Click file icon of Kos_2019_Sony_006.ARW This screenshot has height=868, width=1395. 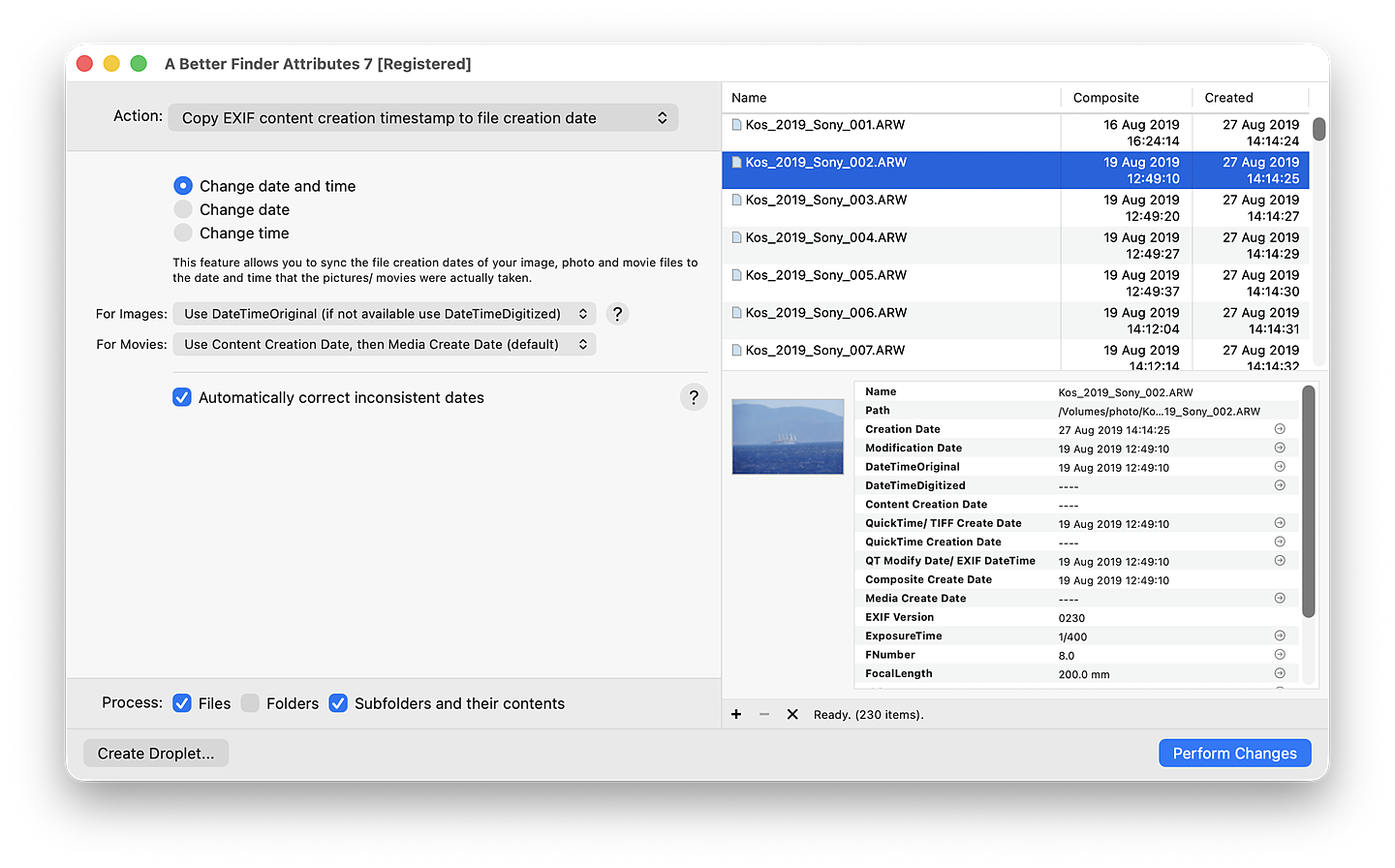[x=737, y=313]
